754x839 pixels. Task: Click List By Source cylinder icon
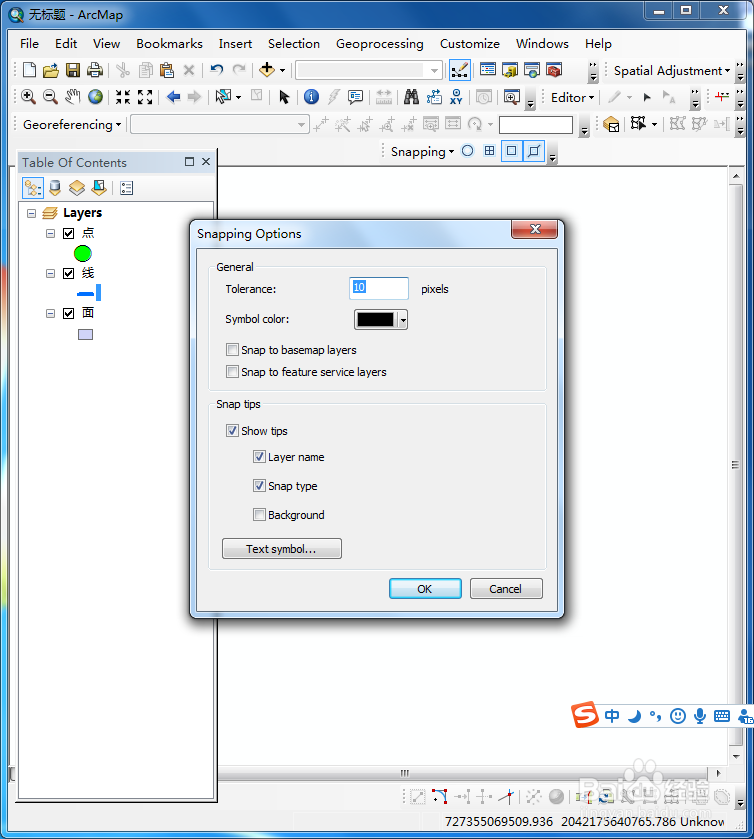[55, 188]
